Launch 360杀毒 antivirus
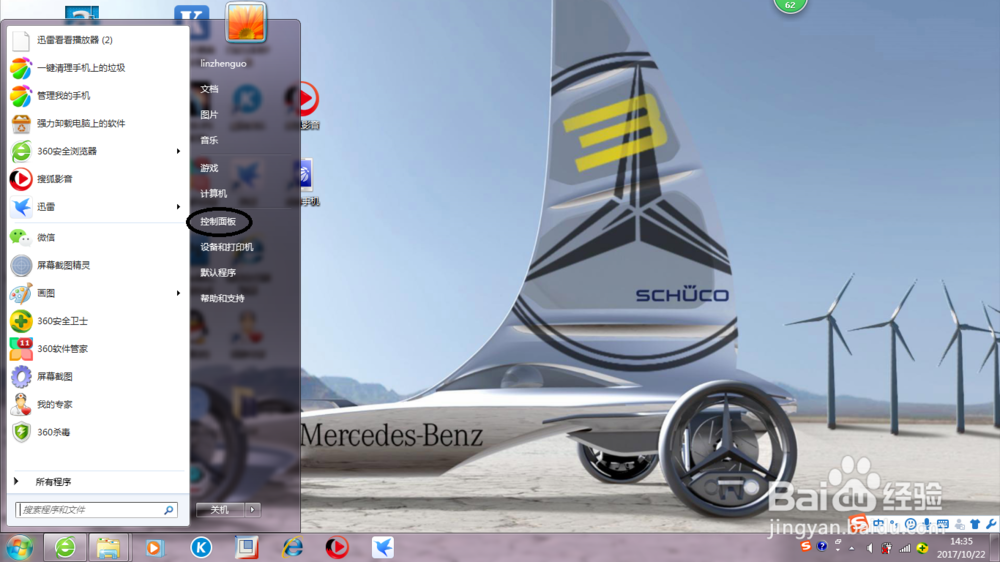The height and width of the screenshot is (562, 1000). [96, 433]
